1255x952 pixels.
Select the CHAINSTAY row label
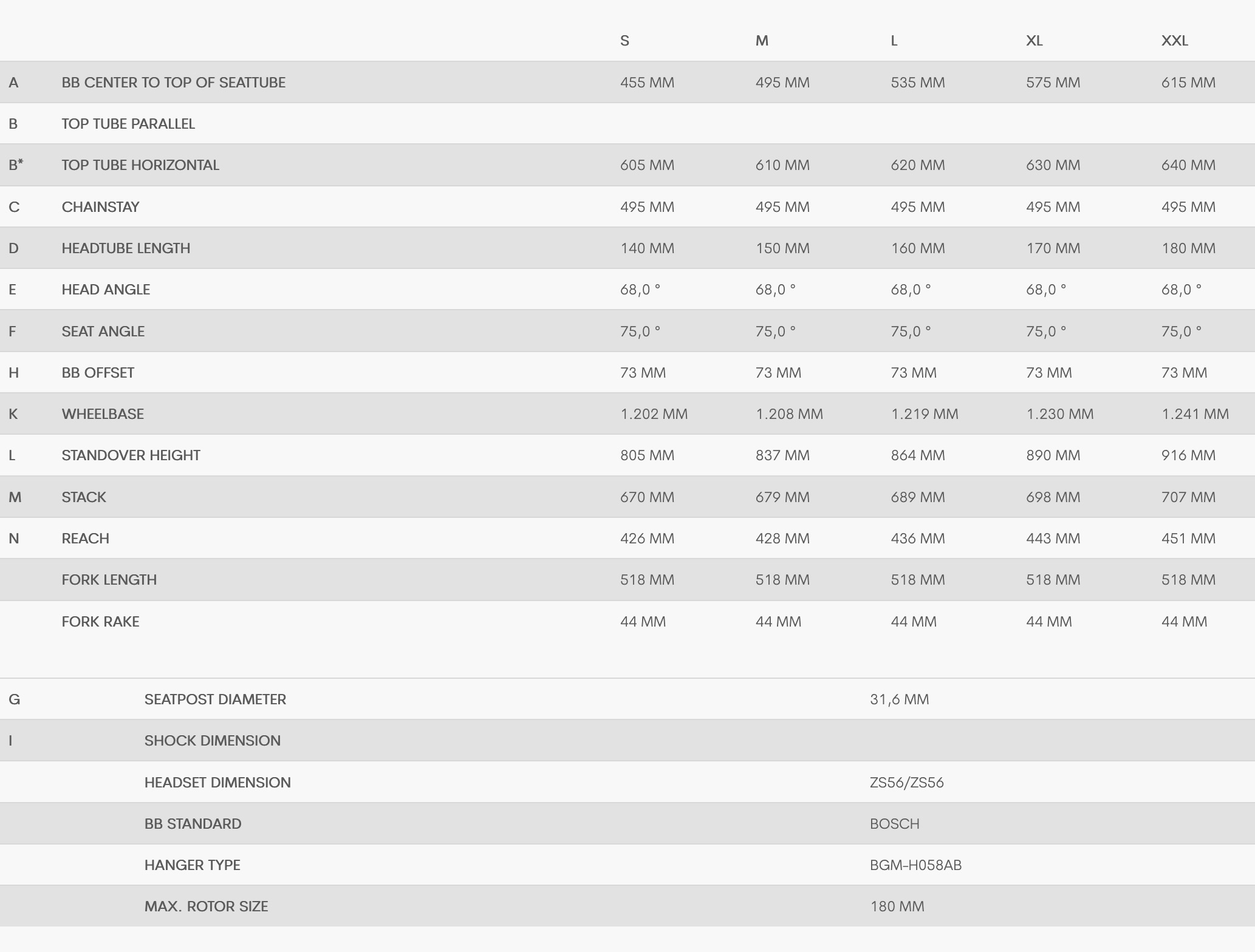[100, 207]
